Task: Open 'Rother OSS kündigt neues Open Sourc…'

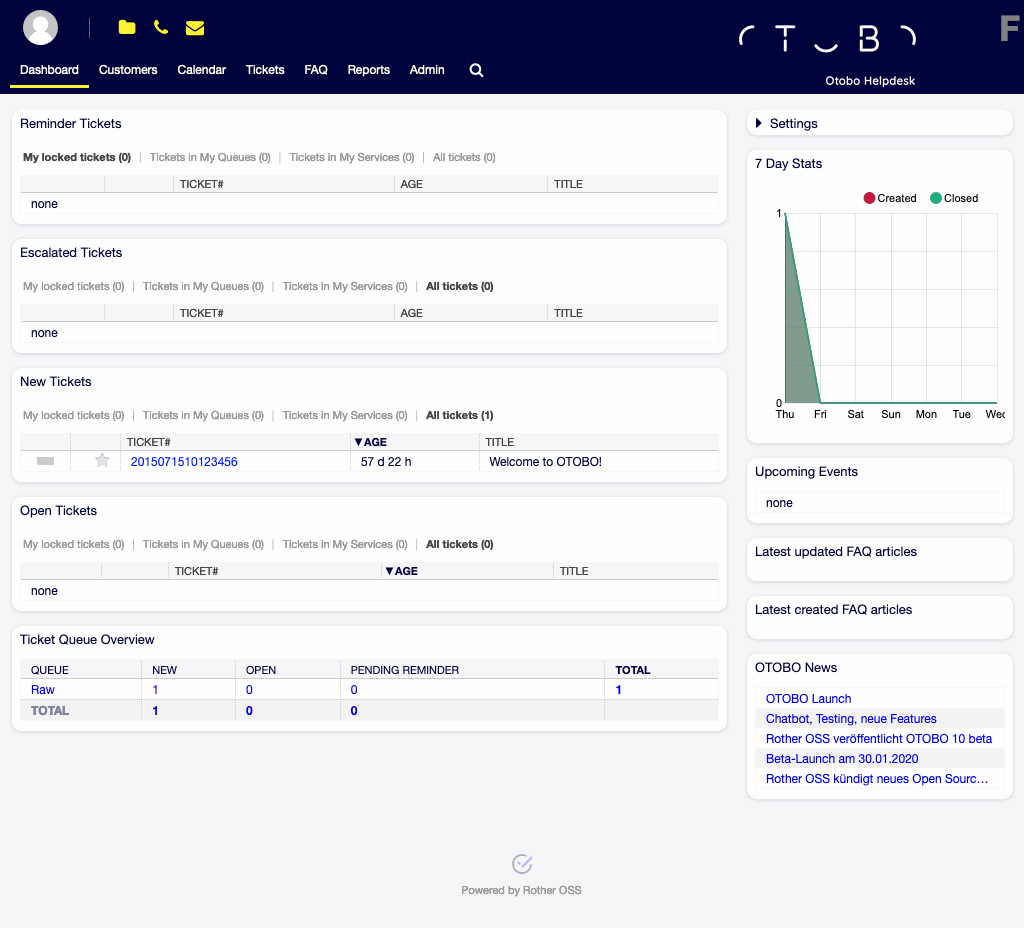Action: pyautogui.click(x=876, y=778)
